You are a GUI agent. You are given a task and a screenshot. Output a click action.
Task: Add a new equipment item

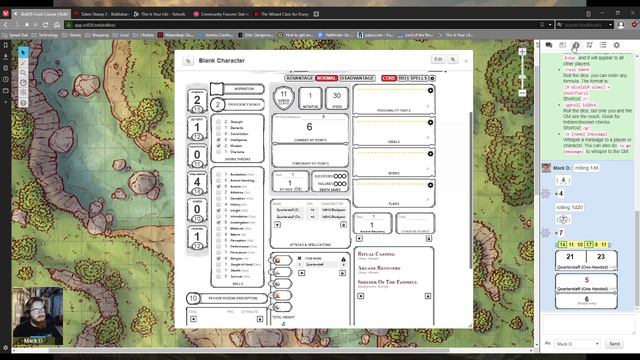tap(302, 273)
